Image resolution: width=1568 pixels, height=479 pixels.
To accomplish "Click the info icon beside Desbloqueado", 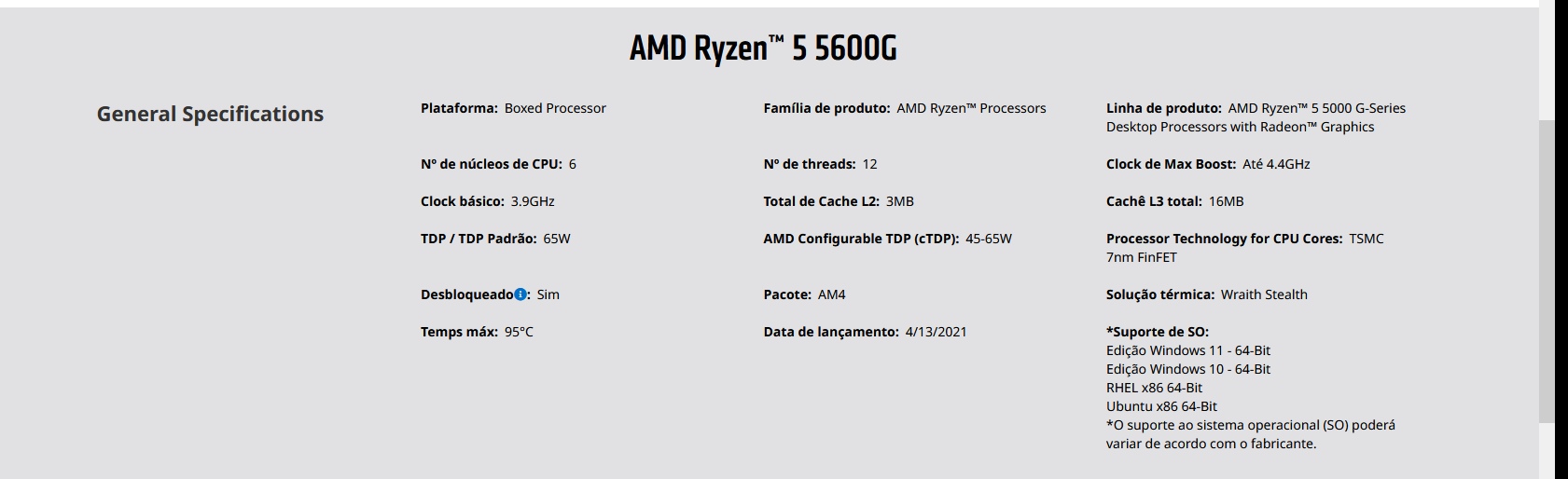I will 520,294.
